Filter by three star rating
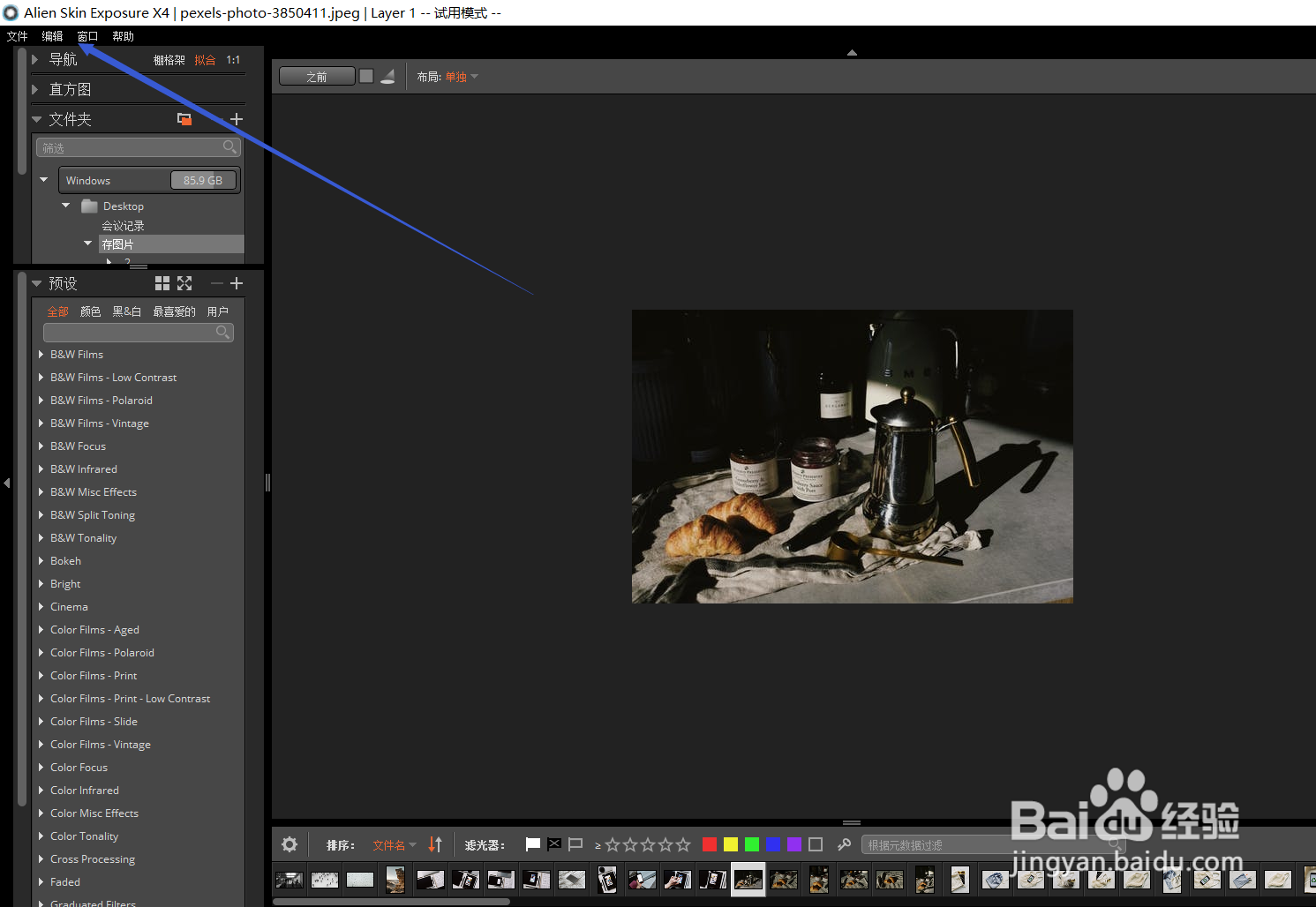 (648, 844)
